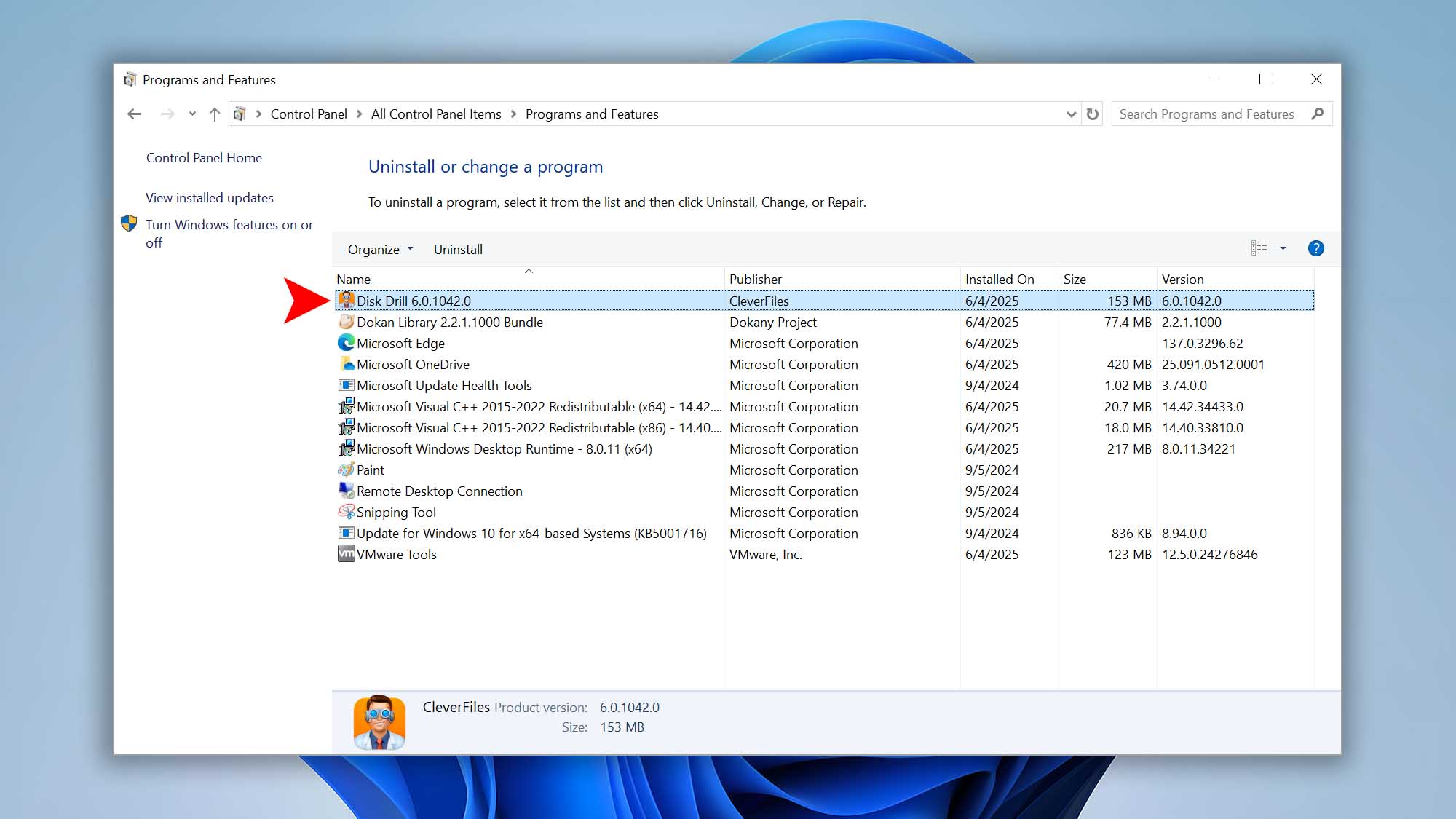Image resolution: width=1456 pixels, height=819 pixels.
Task: Click the Forward navigation arrow
Action: point(167,114)
